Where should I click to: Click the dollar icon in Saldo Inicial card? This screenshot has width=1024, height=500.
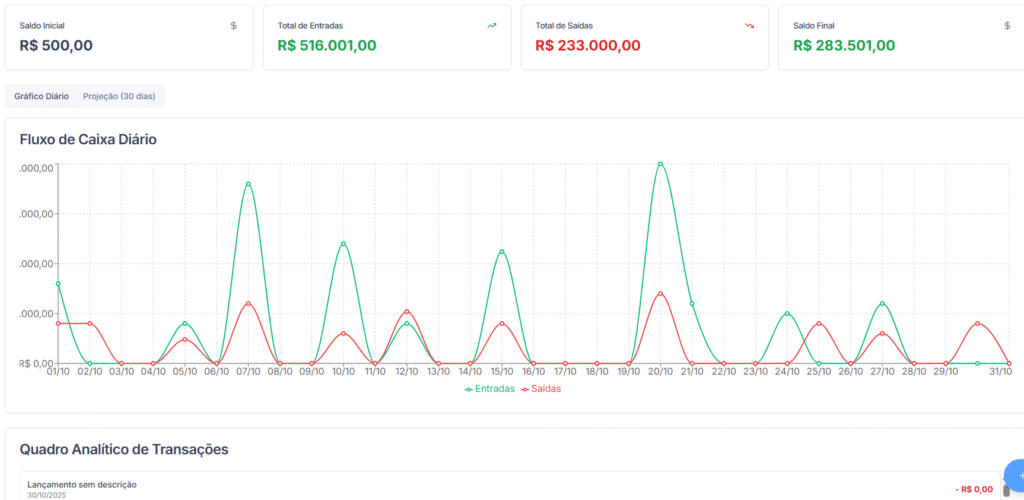point(233,25)
